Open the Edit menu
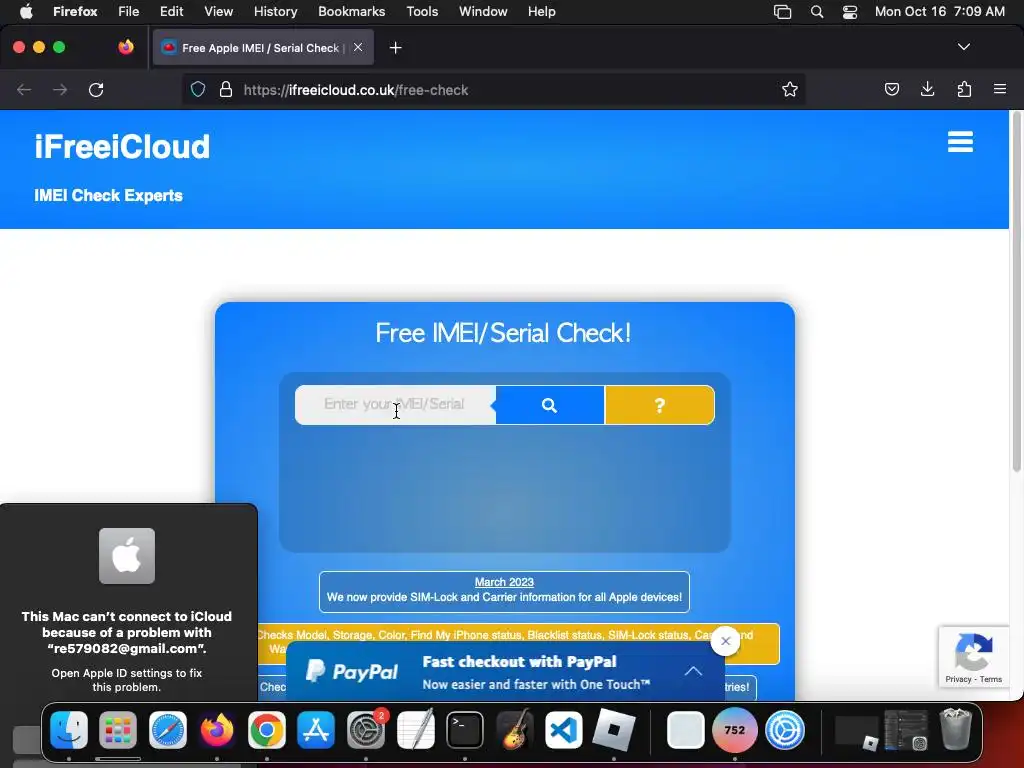Image resolution: width=1024 pixels, height=768 pixels. pyautogui.click(x=172, y=12)
